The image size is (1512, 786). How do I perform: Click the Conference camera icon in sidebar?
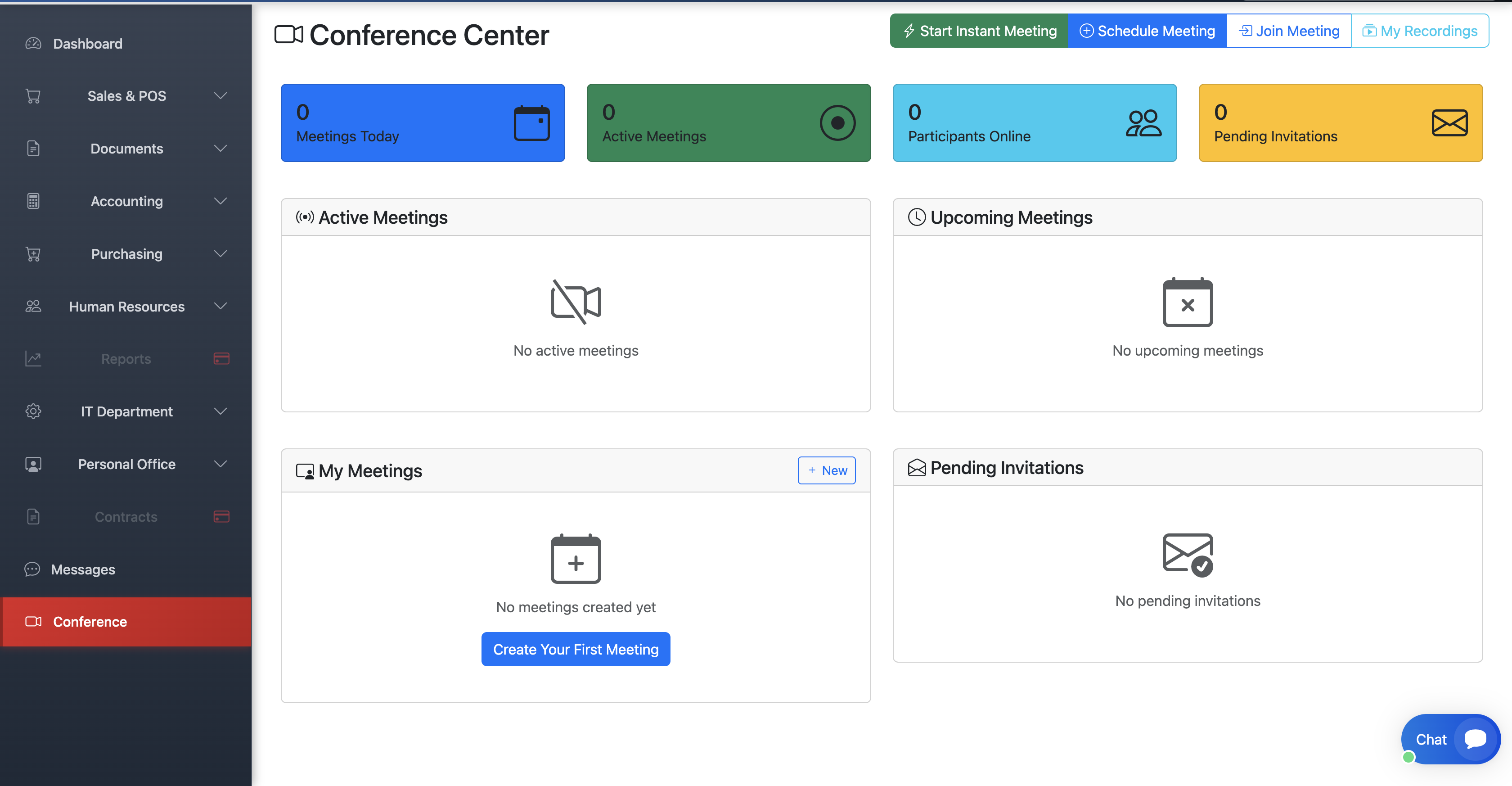pyautogui.click(x=33, y=622)
